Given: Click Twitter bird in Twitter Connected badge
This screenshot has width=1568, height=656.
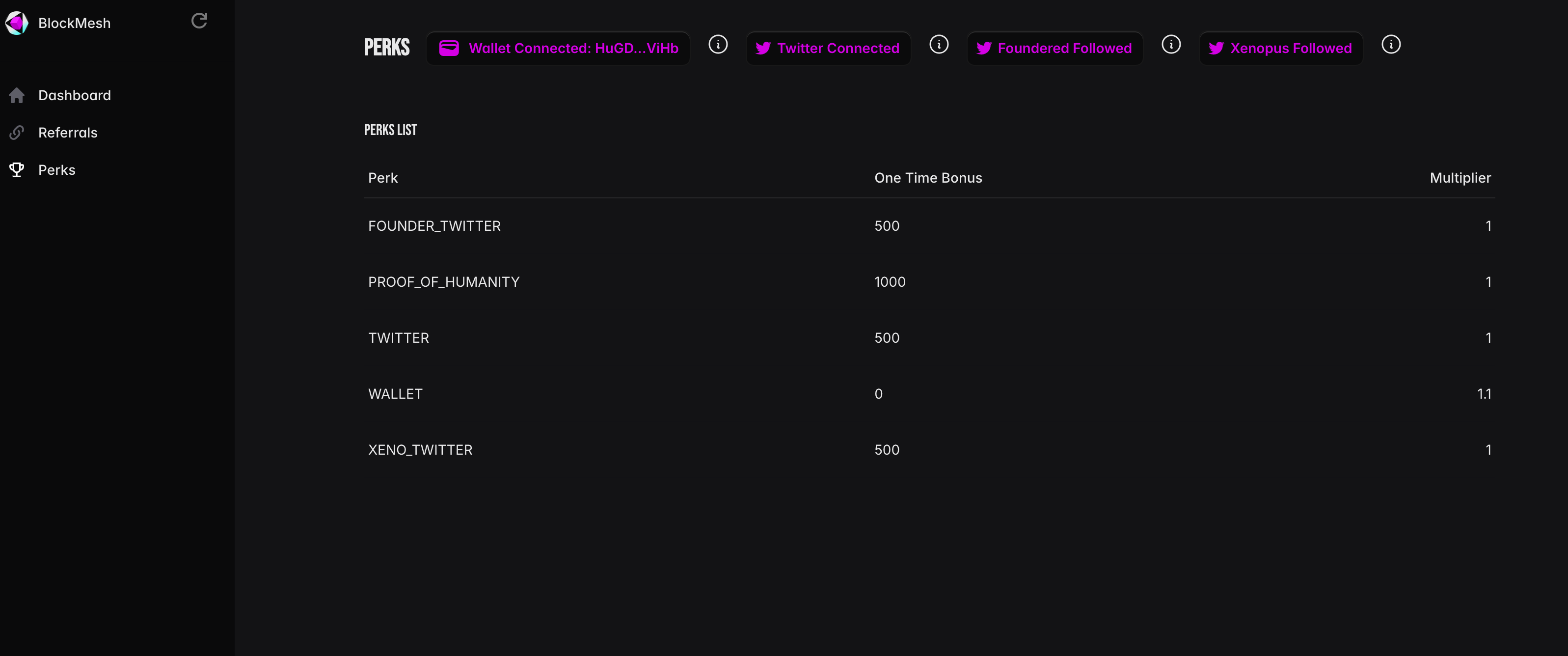Looking at the screenshot, I should coord(763,48).
